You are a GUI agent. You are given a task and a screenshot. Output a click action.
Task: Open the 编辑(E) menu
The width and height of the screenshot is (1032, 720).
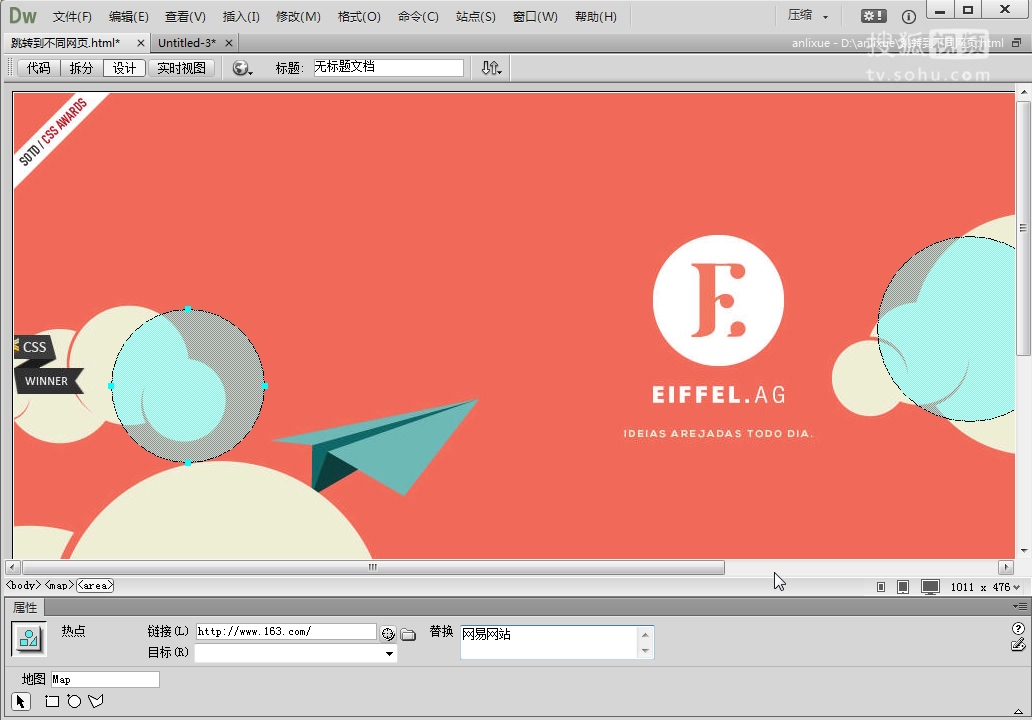(x=129, y=16)
